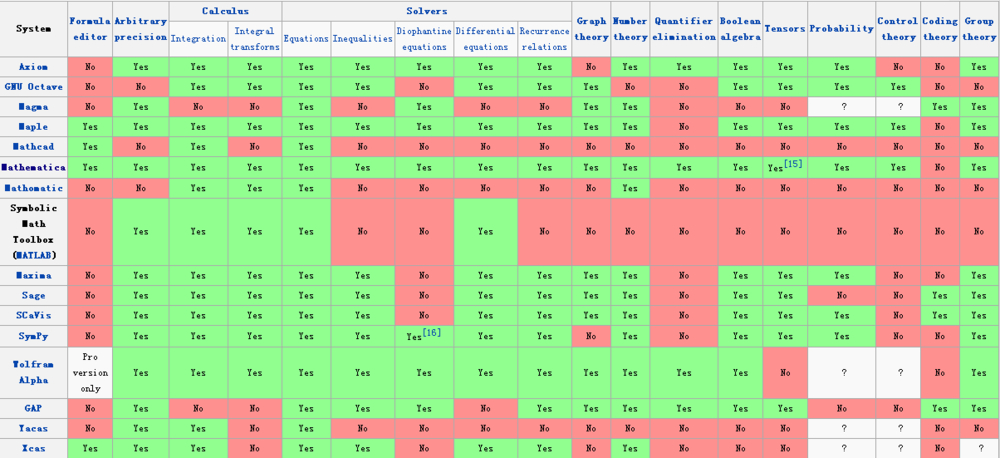Image resolution: width=1000 pixels, height=458 pixels.
Task: Click the '?' Probability cell in Wolfram Alpha row
Action: pyautogui.click(x=841, y=373)
